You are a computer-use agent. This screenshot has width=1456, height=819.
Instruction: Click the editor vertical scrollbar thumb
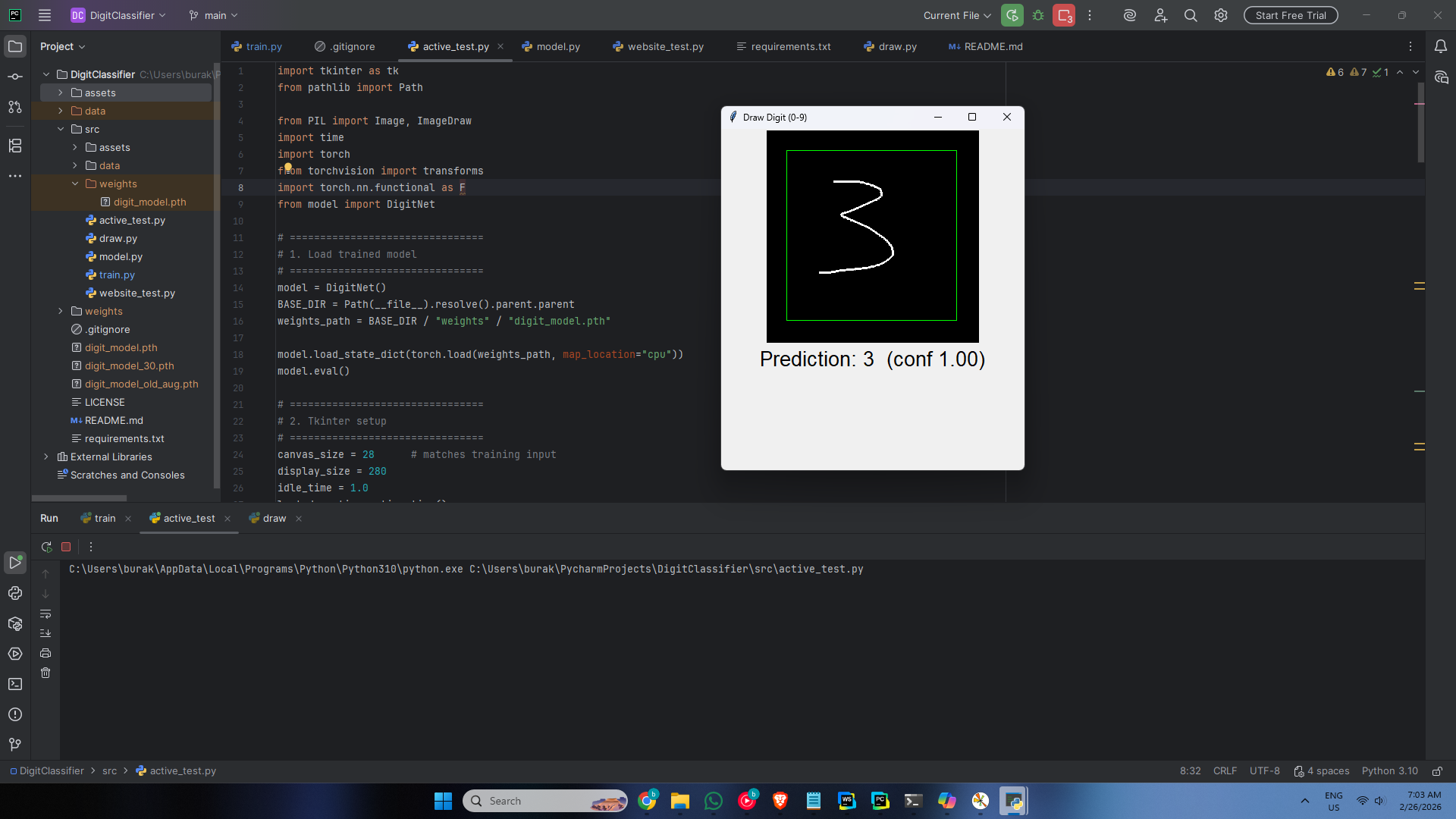click(x=1421, y=123)
